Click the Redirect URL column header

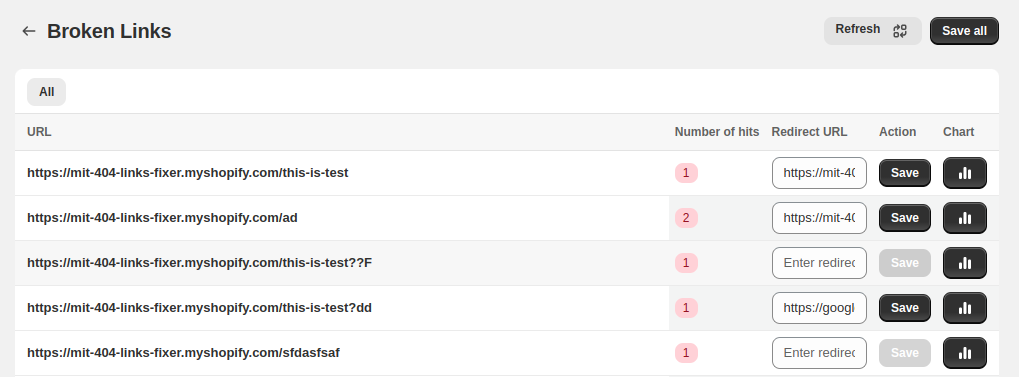809,132
